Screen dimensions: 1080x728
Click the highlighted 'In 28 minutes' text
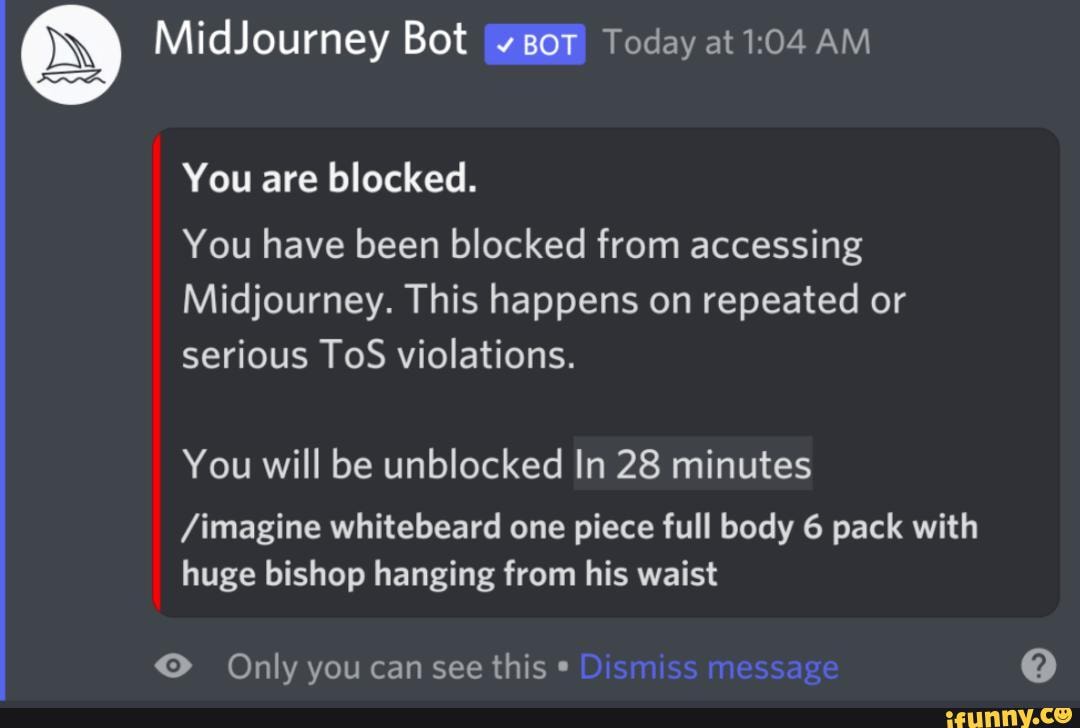click(692, 462)
